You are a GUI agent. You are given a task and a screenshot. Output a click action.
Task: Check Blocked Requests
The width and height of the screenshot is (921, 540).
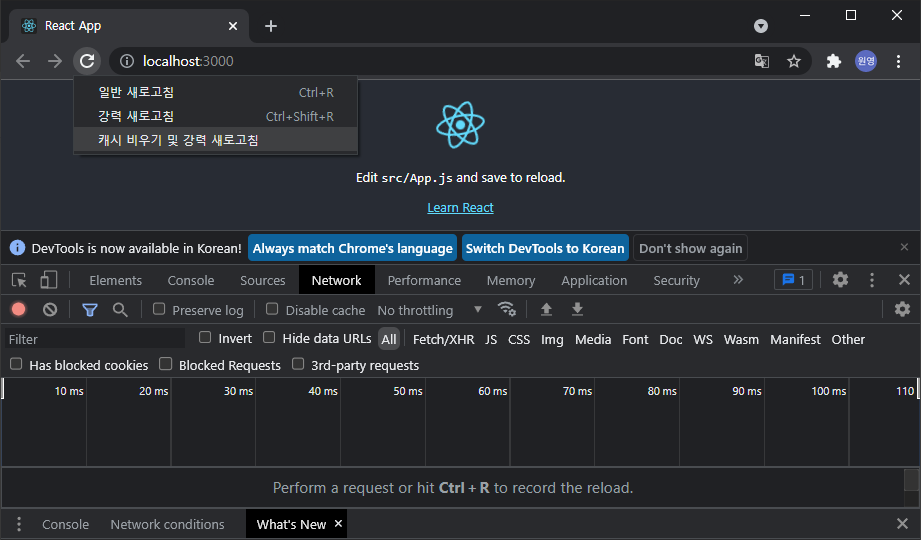click(x=166, y=364)
